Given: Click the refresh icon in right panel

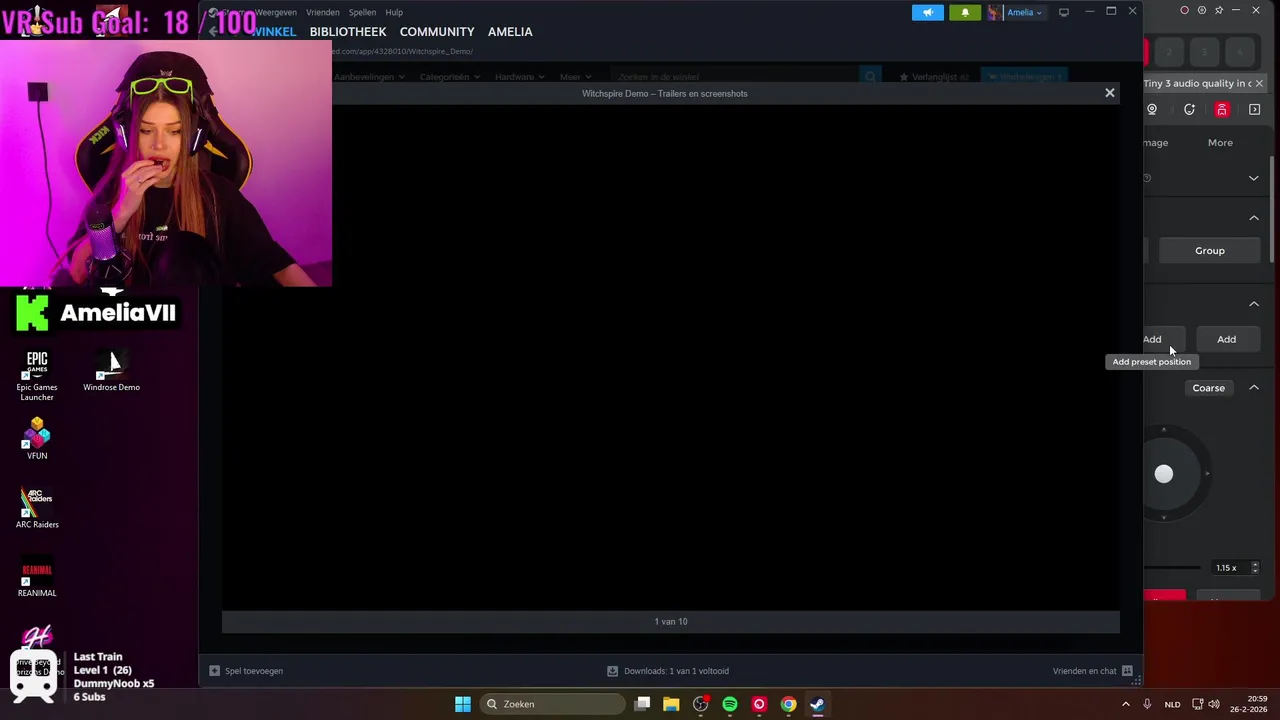Looking at the screenshot, I should 1189,110.
